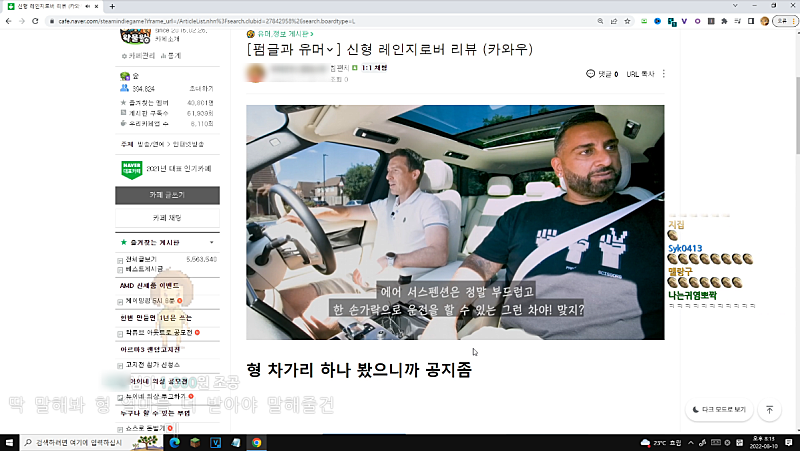Click the browser back arrow
The image size is (800, 451).
[8, 21]
